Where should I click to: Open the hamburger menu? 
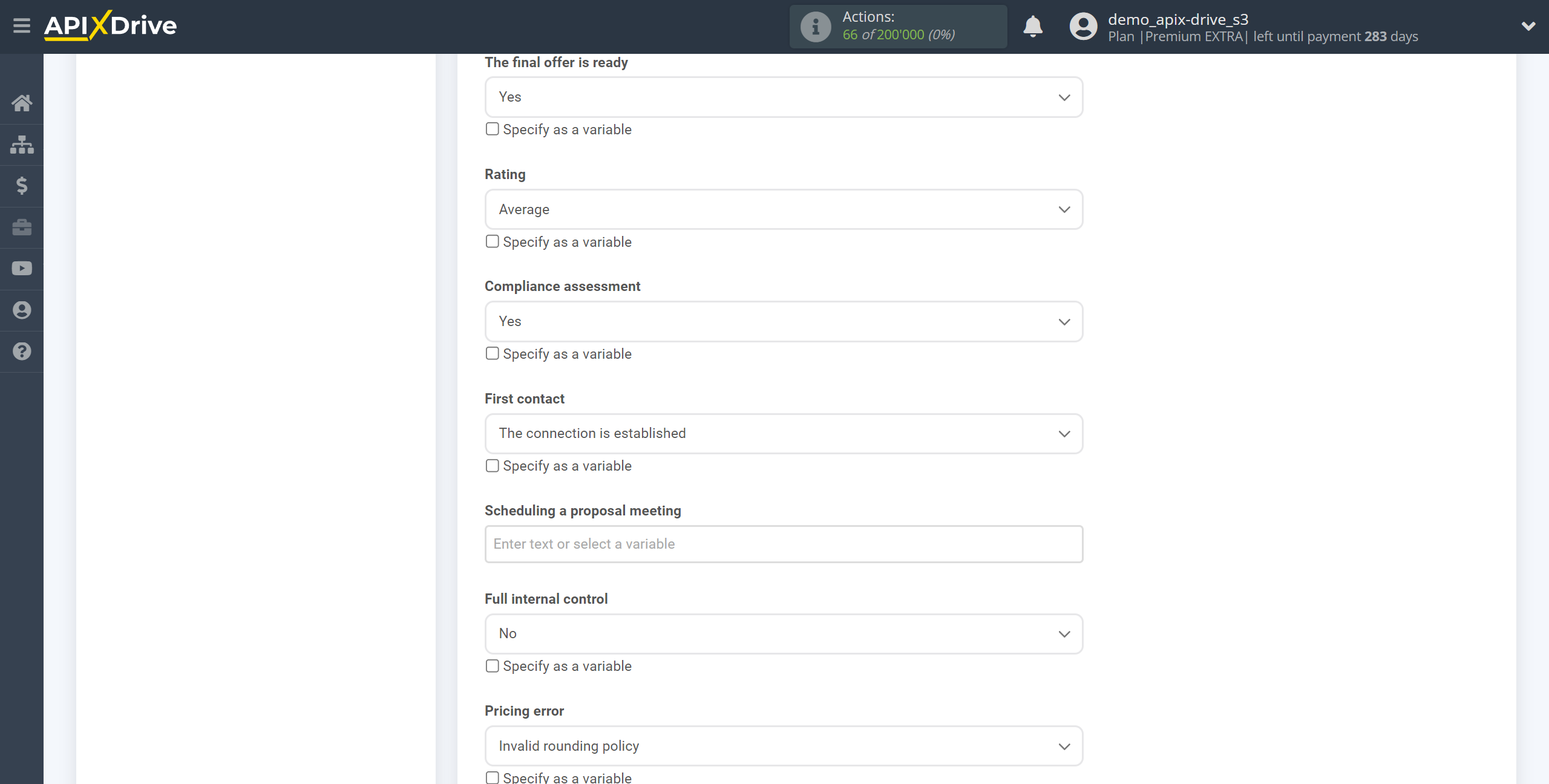pyautogui.click(x=22, y=26)
